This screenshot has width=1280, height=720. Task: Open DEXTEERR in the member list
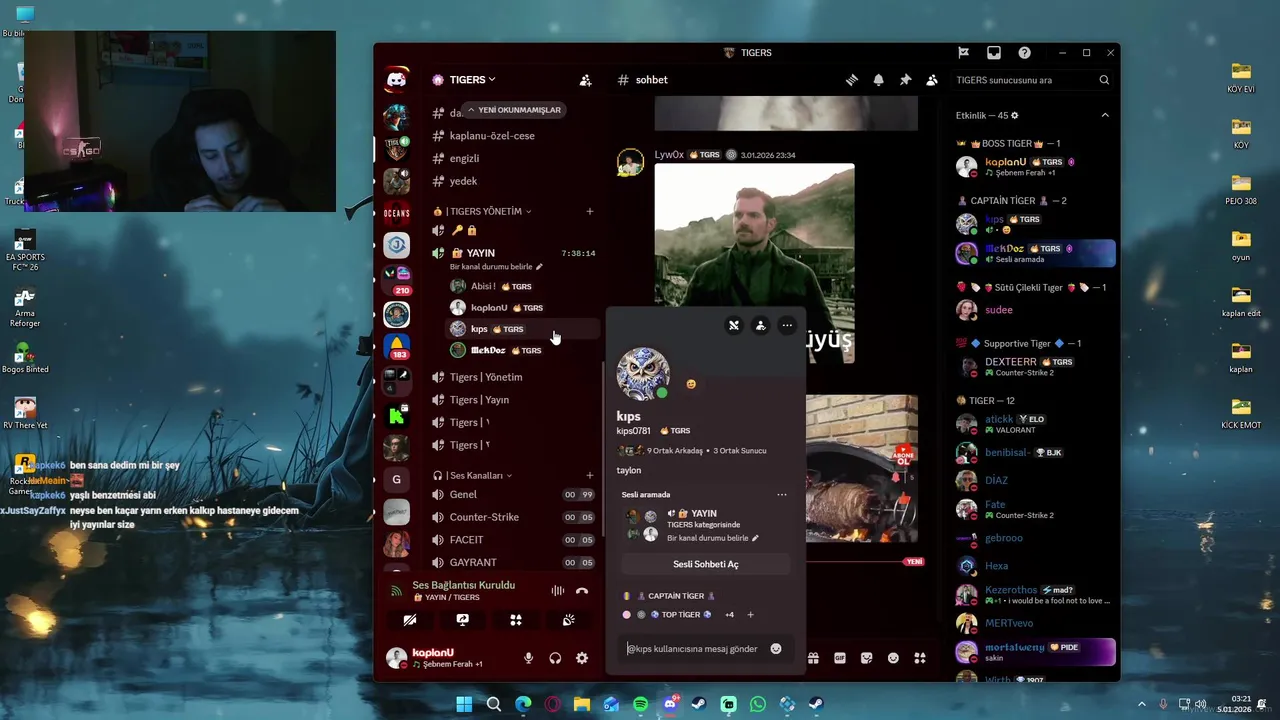pyautogui.click(x=1034, y=367)
